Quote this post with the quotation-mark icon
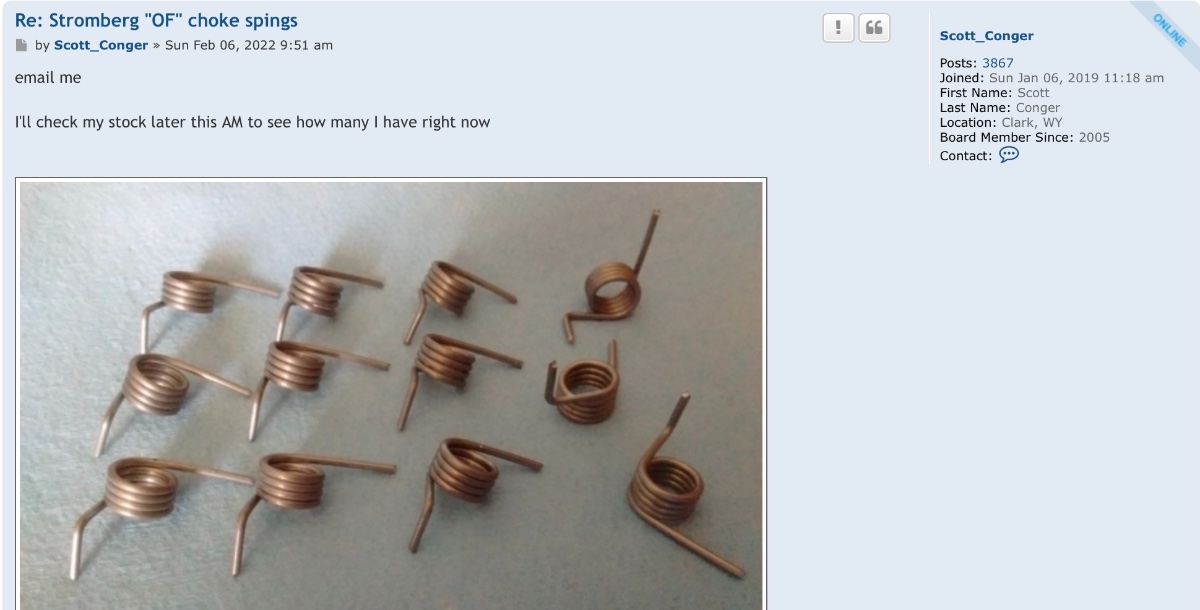Image resolution: width=1200 pixels, height=610 pixels. 874,28
